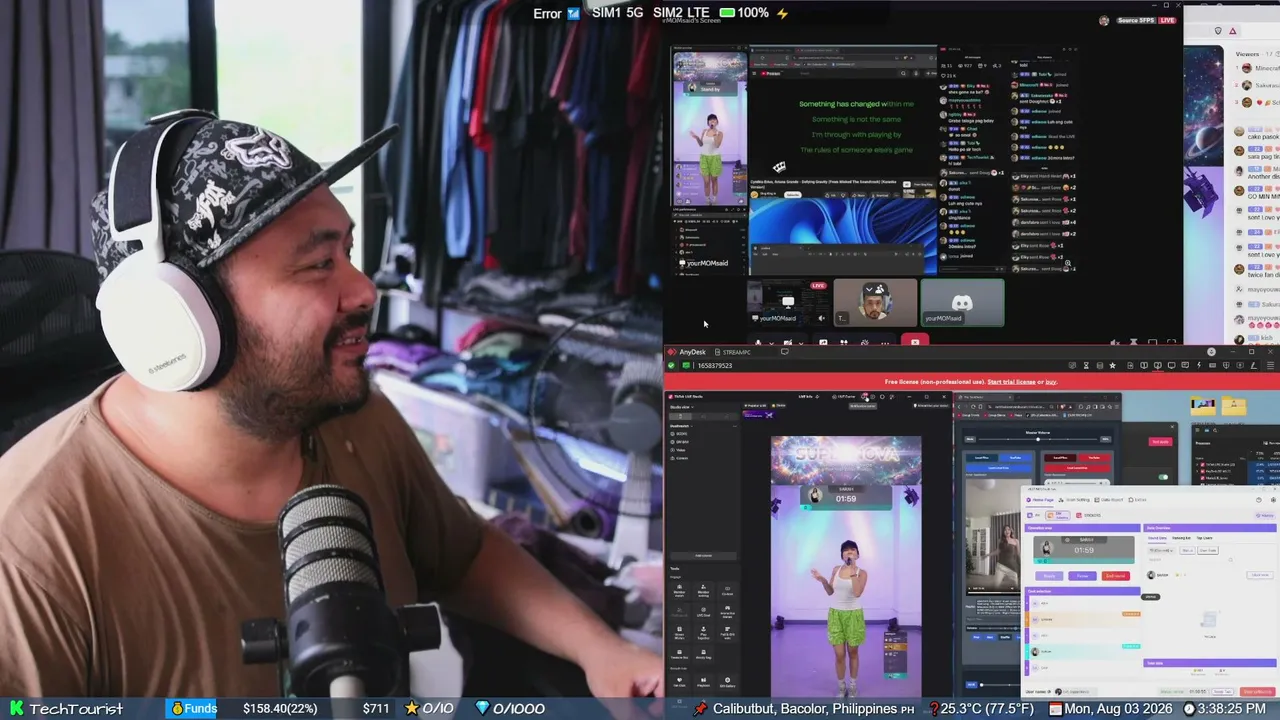This screenshot has width=1280, height=720.
Task: Click the Brave shield icon in the browser
Action: (1217, 31)
